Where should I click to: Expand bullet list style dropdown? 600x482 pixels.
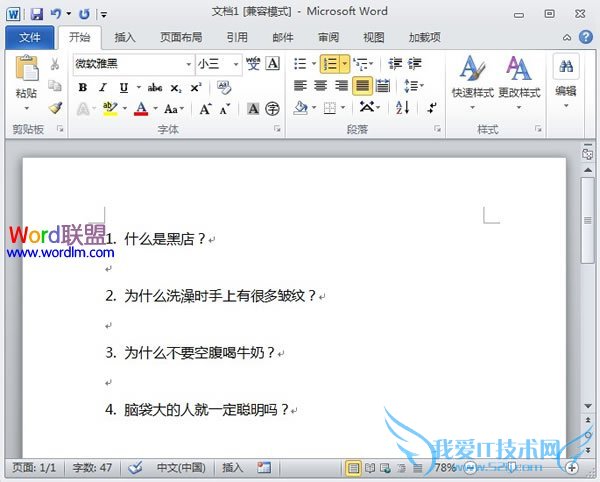click(x=314, y=64)
